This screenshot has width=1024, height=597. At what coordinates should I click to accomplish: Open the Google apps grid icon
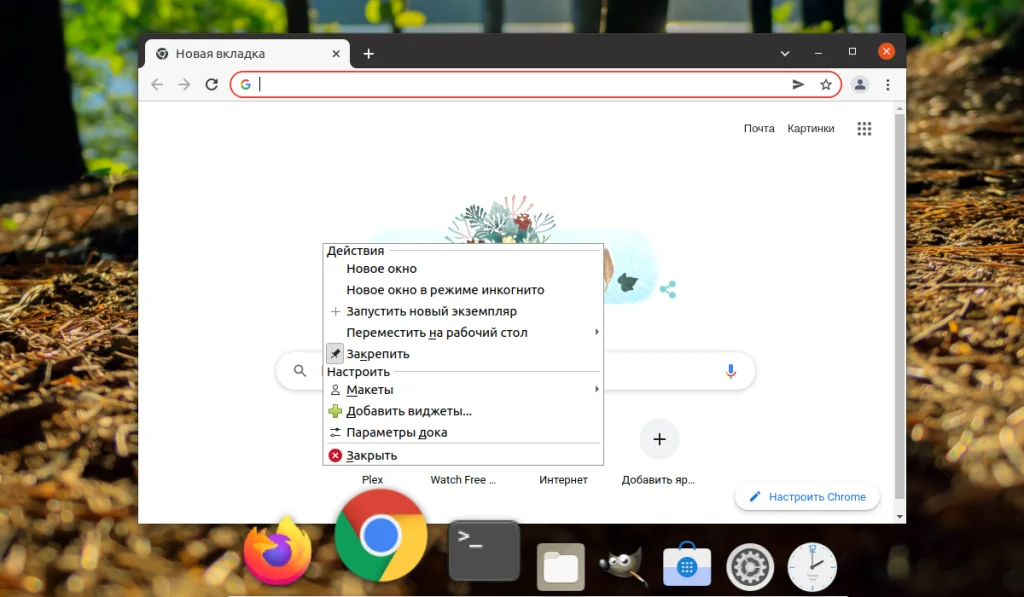coord(864,128)
